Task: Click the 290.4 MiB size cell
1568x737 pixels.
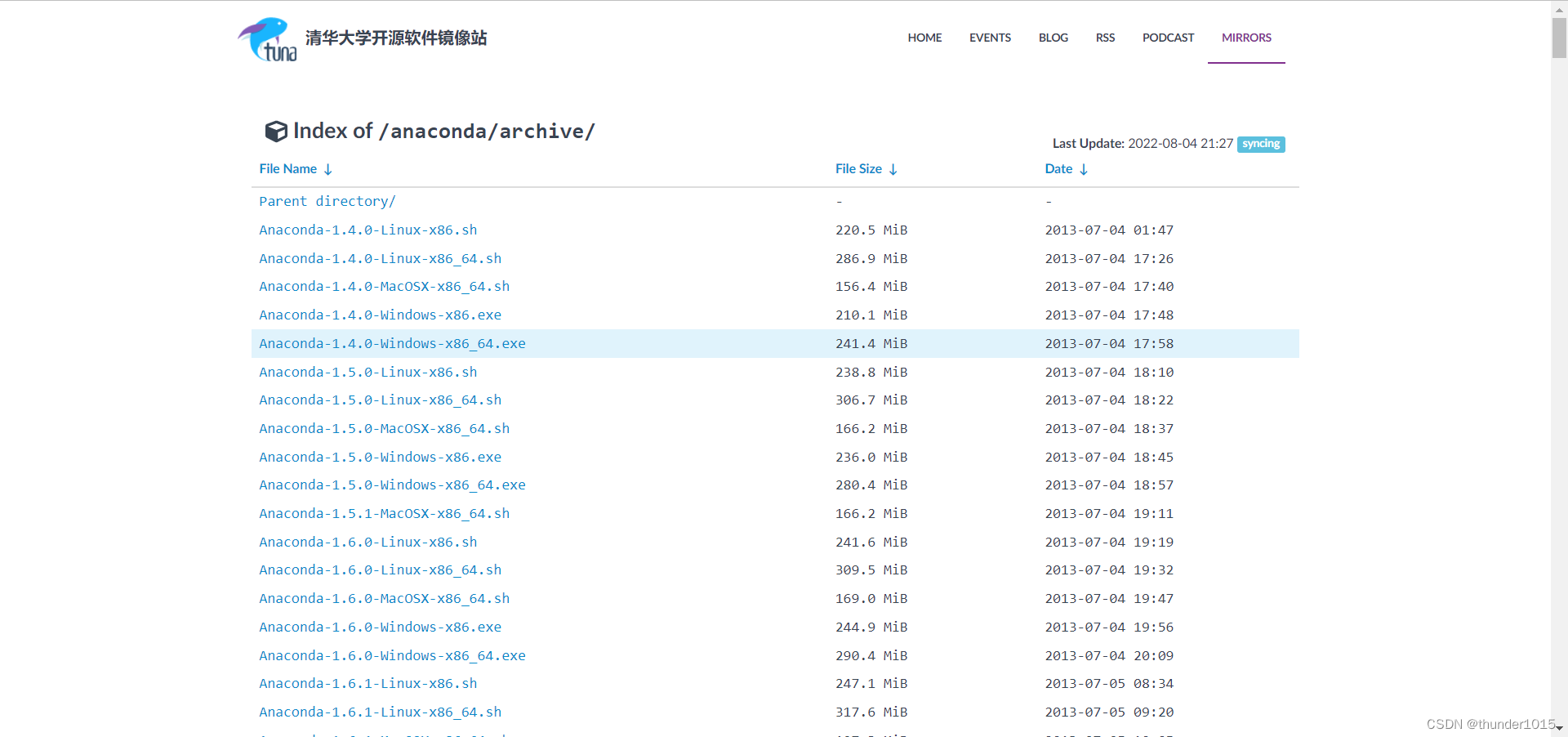Action: point(871,656)
